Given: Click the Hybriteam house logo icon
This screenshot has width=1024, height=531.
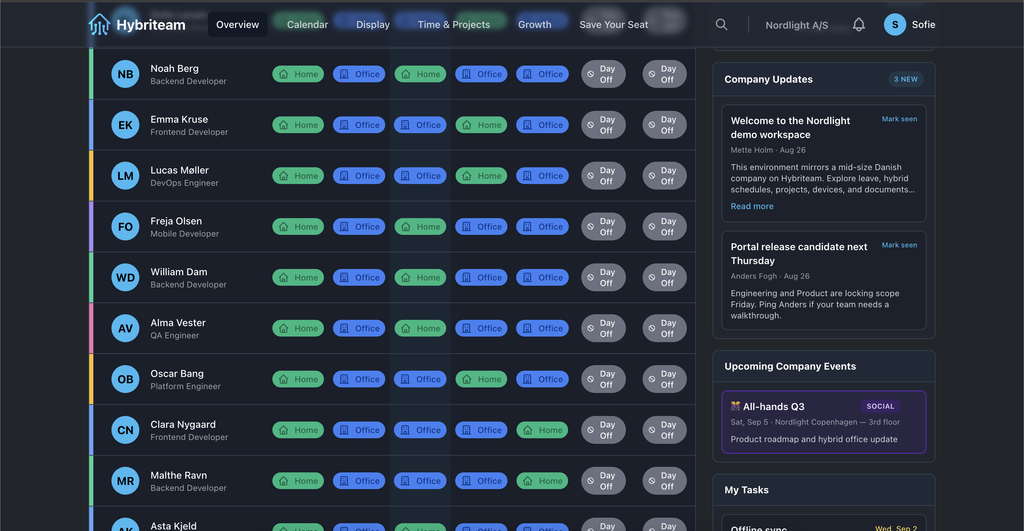Looking at the screenshot, I should pos(99,25).
